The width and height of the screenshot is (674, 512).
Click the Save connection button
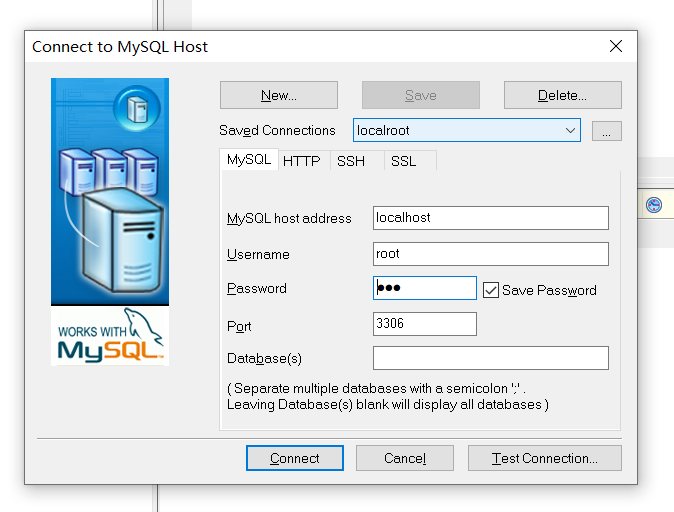coord(420,95)
